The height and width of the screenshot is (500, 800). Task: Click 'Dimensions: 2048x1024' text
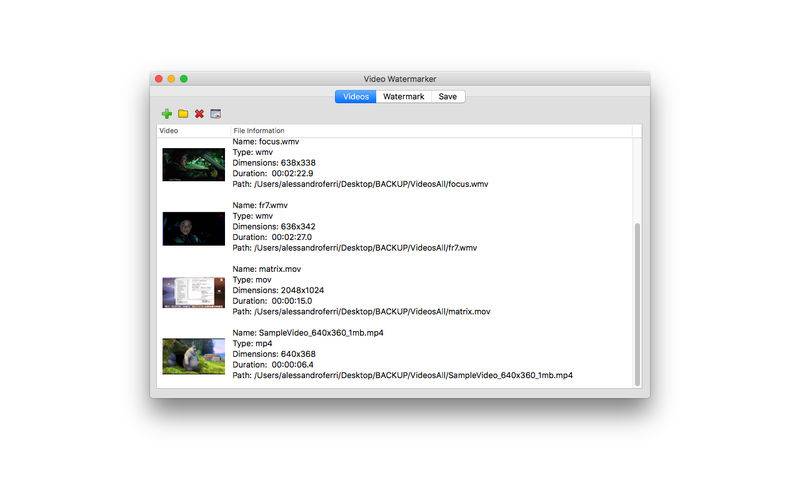tap(278, 290)
